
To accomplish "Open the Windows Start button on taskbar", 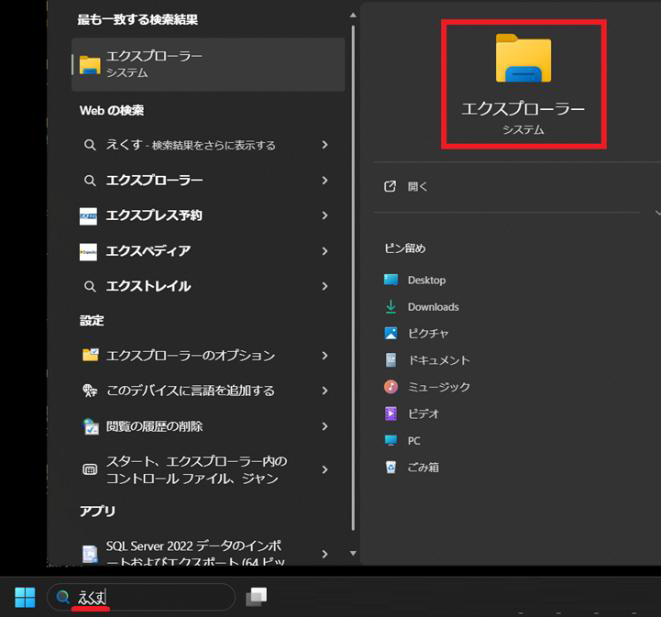I will pos(25,597).
